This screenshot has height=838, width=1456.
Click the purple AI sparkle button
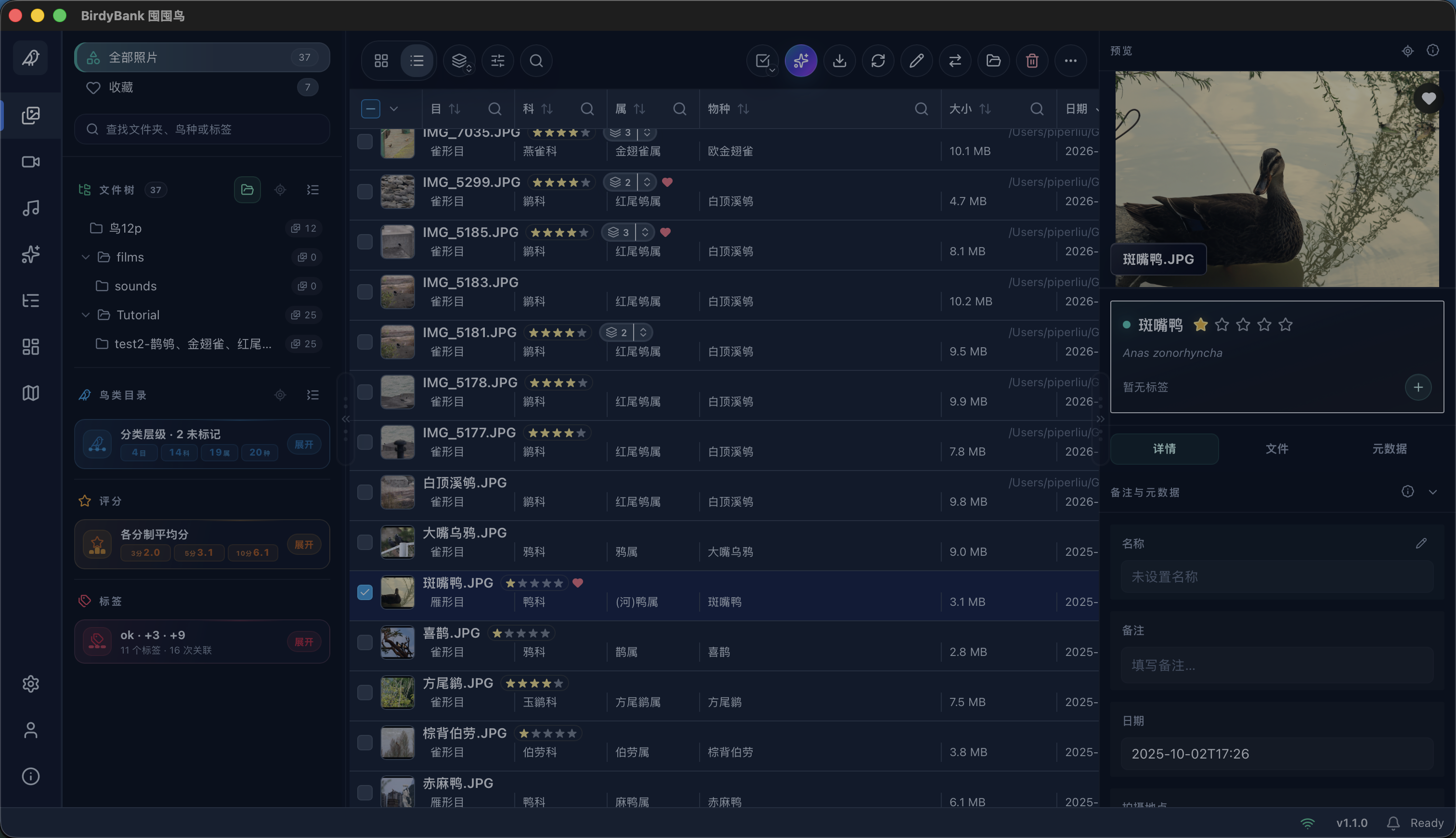coord(801,60)
